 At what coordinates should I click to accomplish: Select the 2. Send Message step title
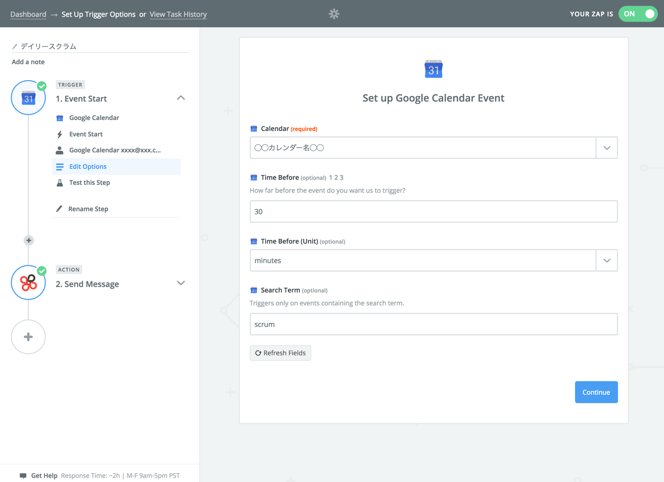87,284
